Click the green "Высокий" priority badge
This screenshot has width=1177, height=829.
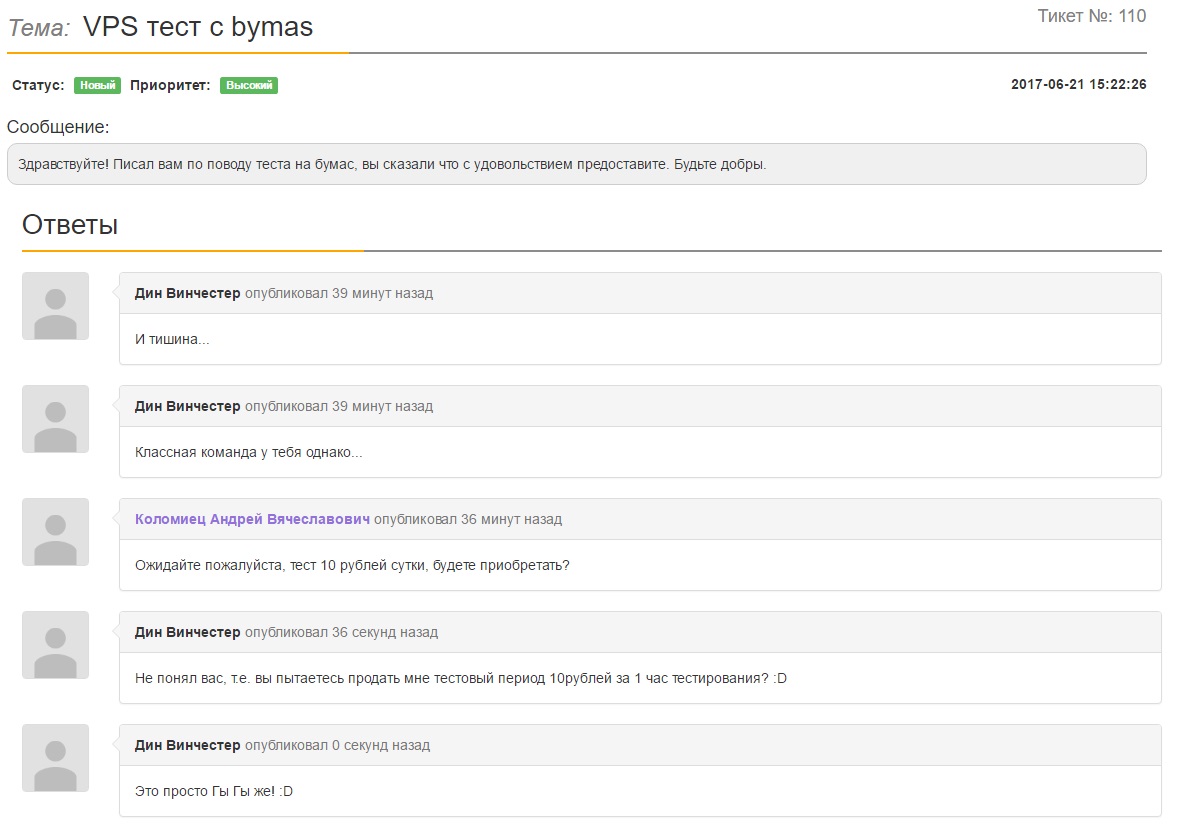[249, 86]
